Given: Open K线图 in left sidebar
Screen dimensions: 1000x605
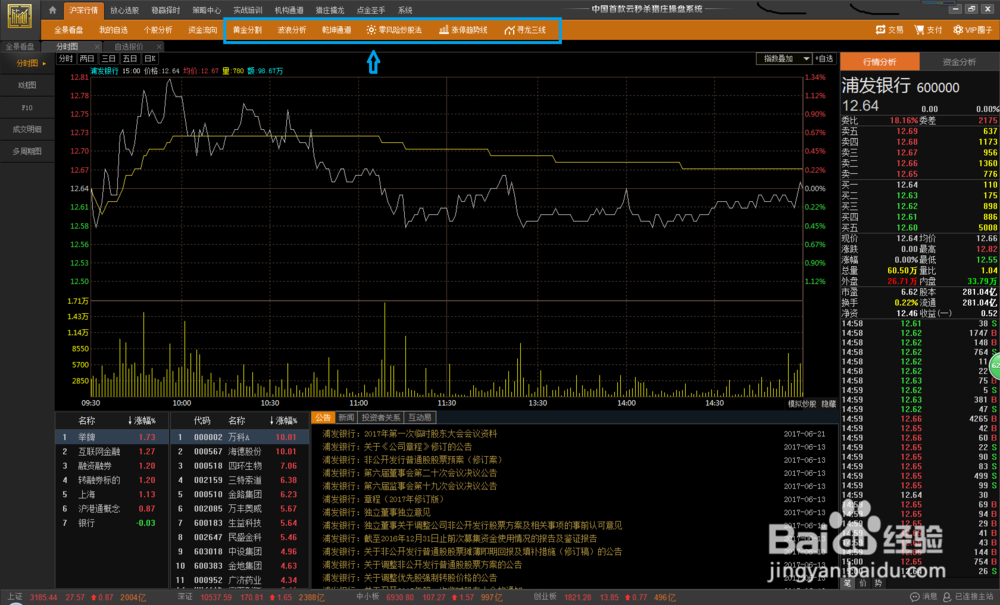Looking at the screenshot, I should (x=27, y=85).
